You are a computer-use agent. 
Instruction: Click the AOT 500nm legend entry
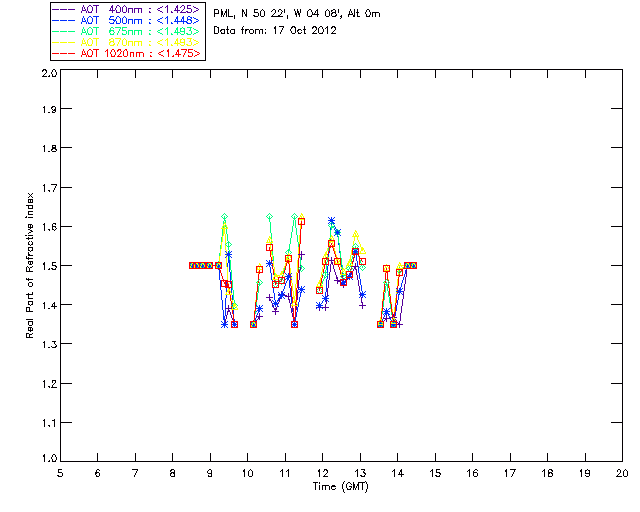(x=127, y=20)
